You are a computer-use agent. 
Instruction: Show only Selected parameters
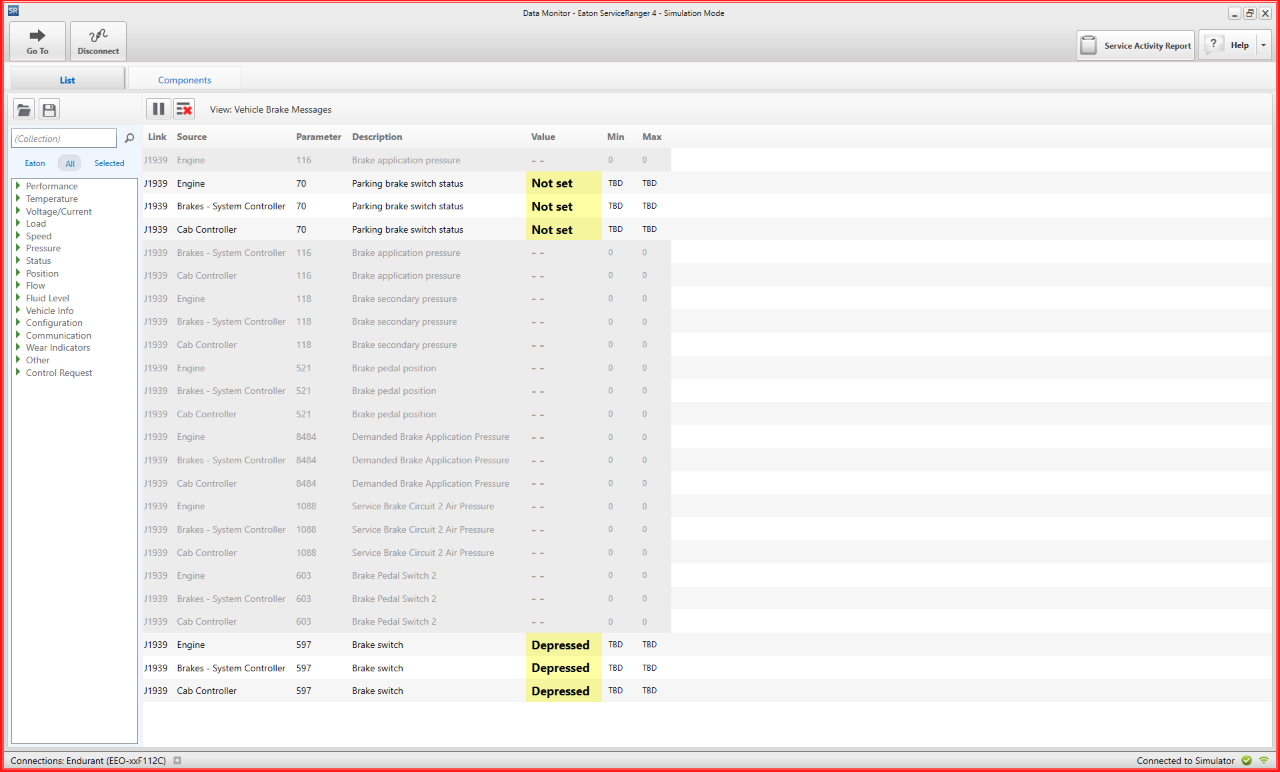click(108, 163)
